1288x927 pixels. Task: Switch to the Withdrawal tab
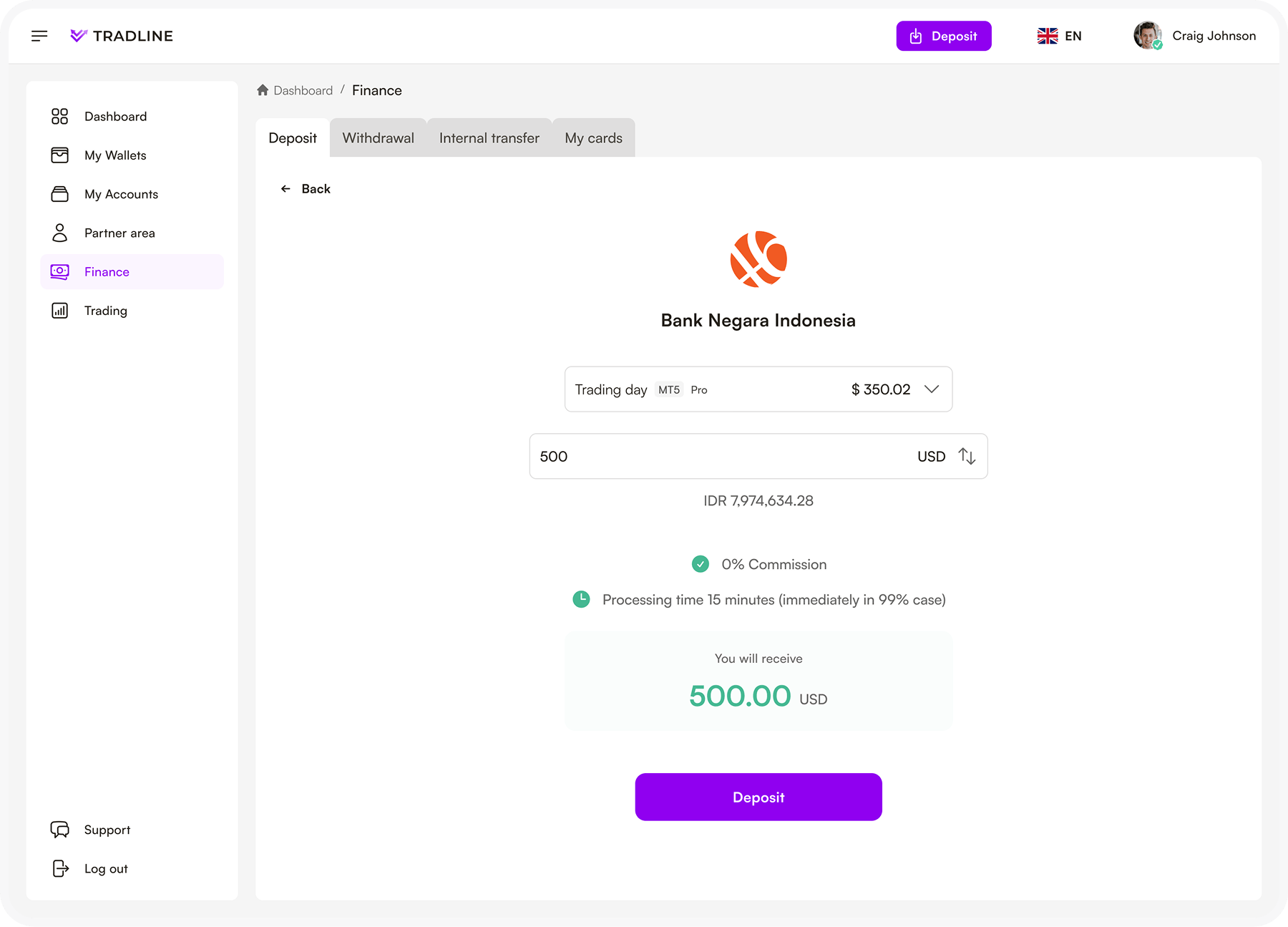[x=379, y=138]
